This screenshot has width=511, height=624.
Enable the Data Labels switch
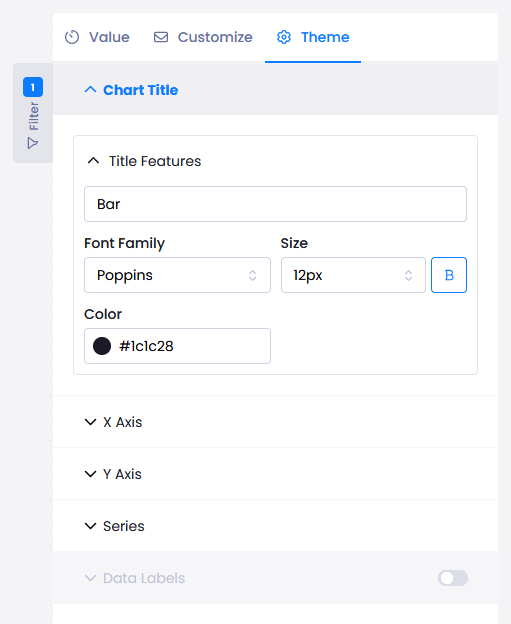pyautogui.click(x=453, y=578)
